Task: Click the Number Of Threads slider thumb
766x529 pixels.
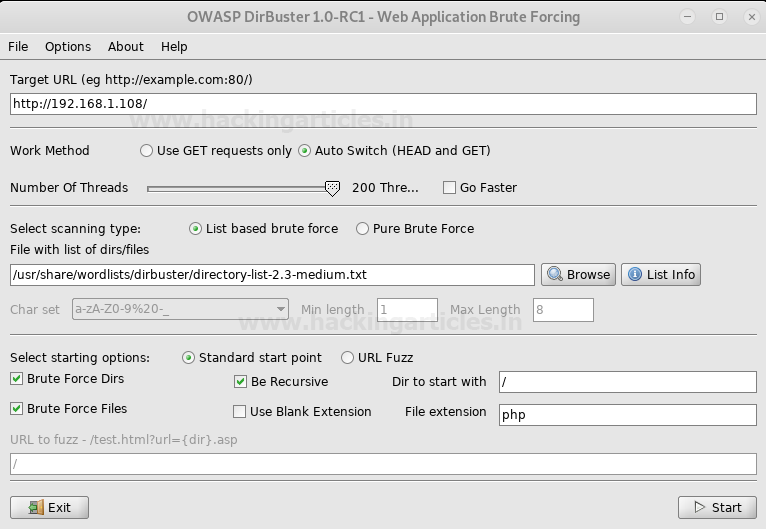Action: point(332,189)
